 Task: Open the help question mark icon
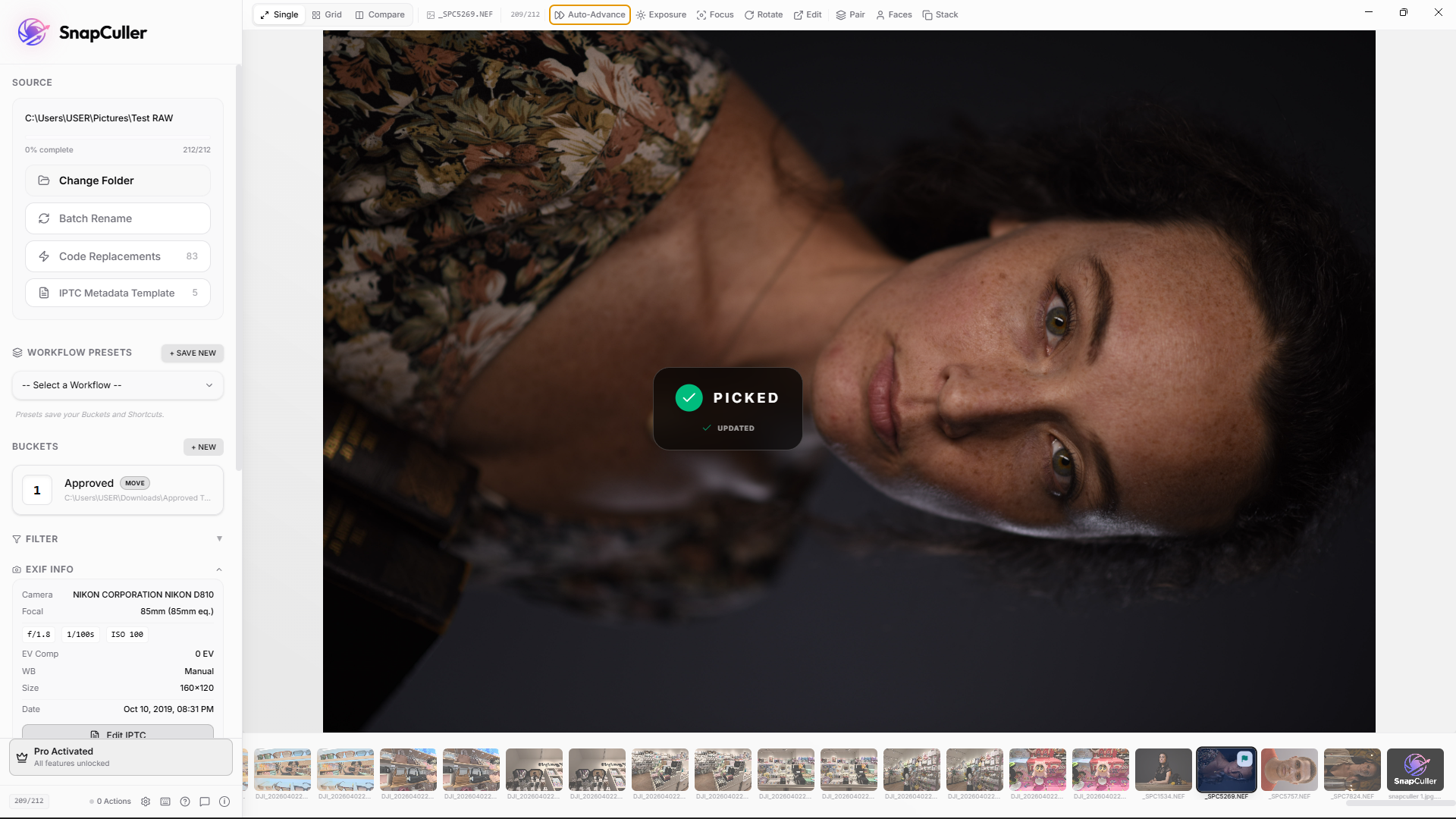pos(185,802)
